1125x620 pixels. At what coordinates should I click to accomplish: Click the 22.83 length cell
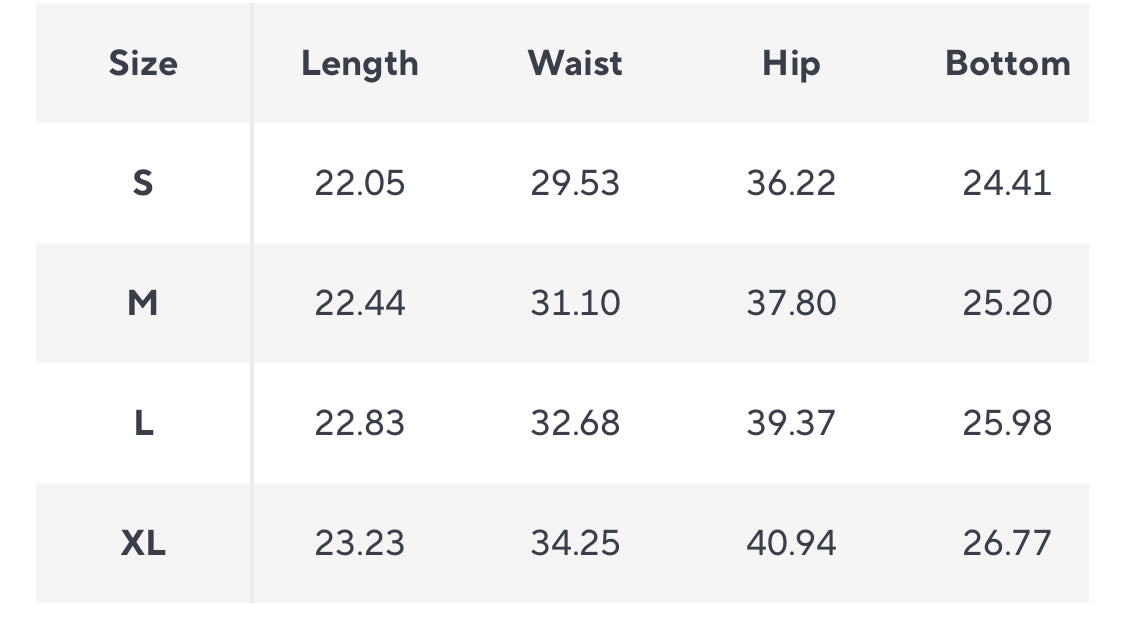[x=359, y=423]
